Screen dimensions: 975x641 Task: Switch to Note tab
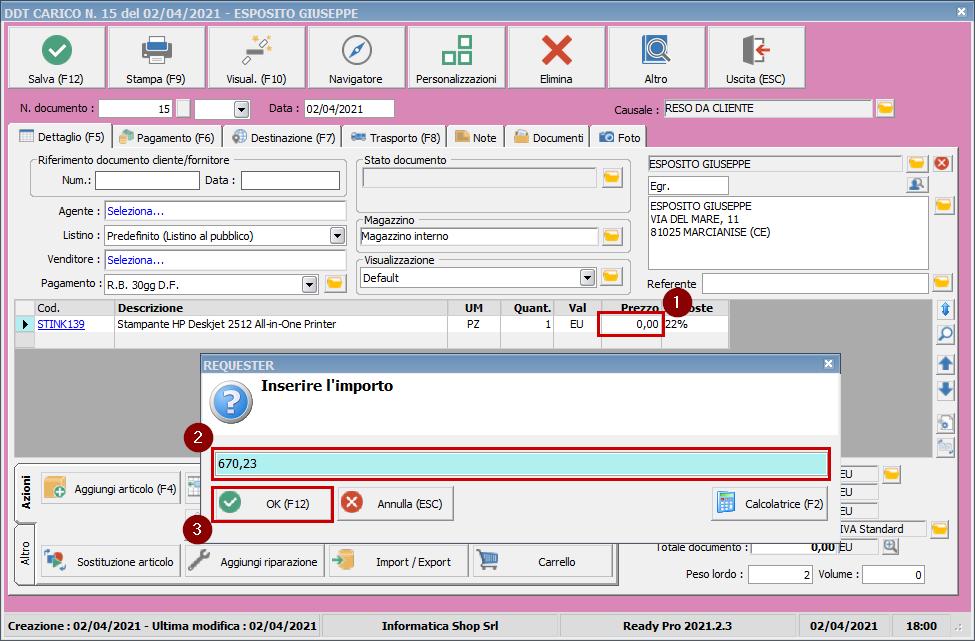point(476,137)
